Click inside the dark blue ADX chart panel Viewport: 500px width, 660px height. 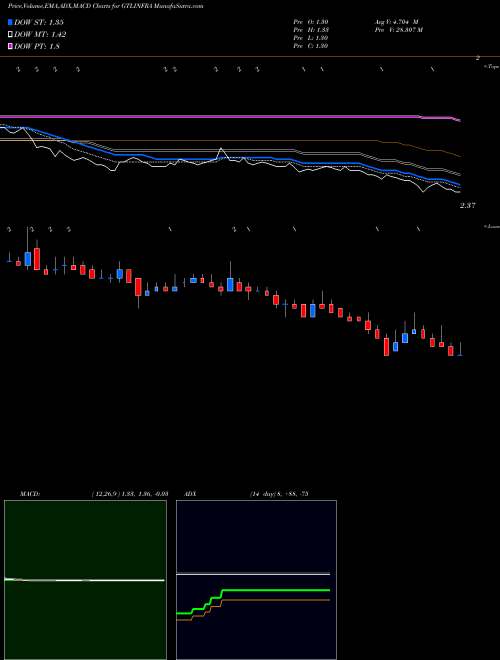(256, 580)
